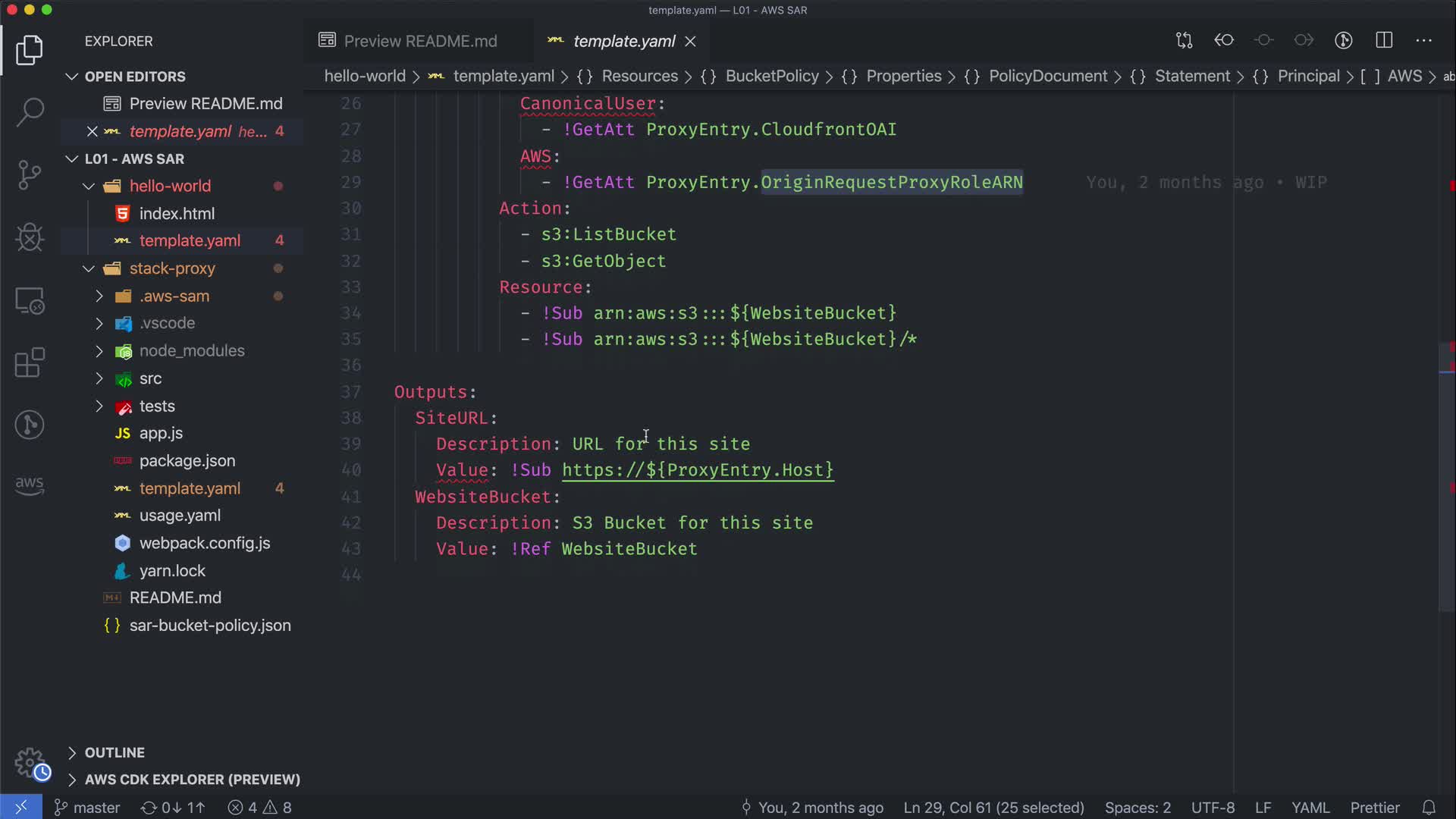Open webpack.config.js from the explorer

coord(204,543)
